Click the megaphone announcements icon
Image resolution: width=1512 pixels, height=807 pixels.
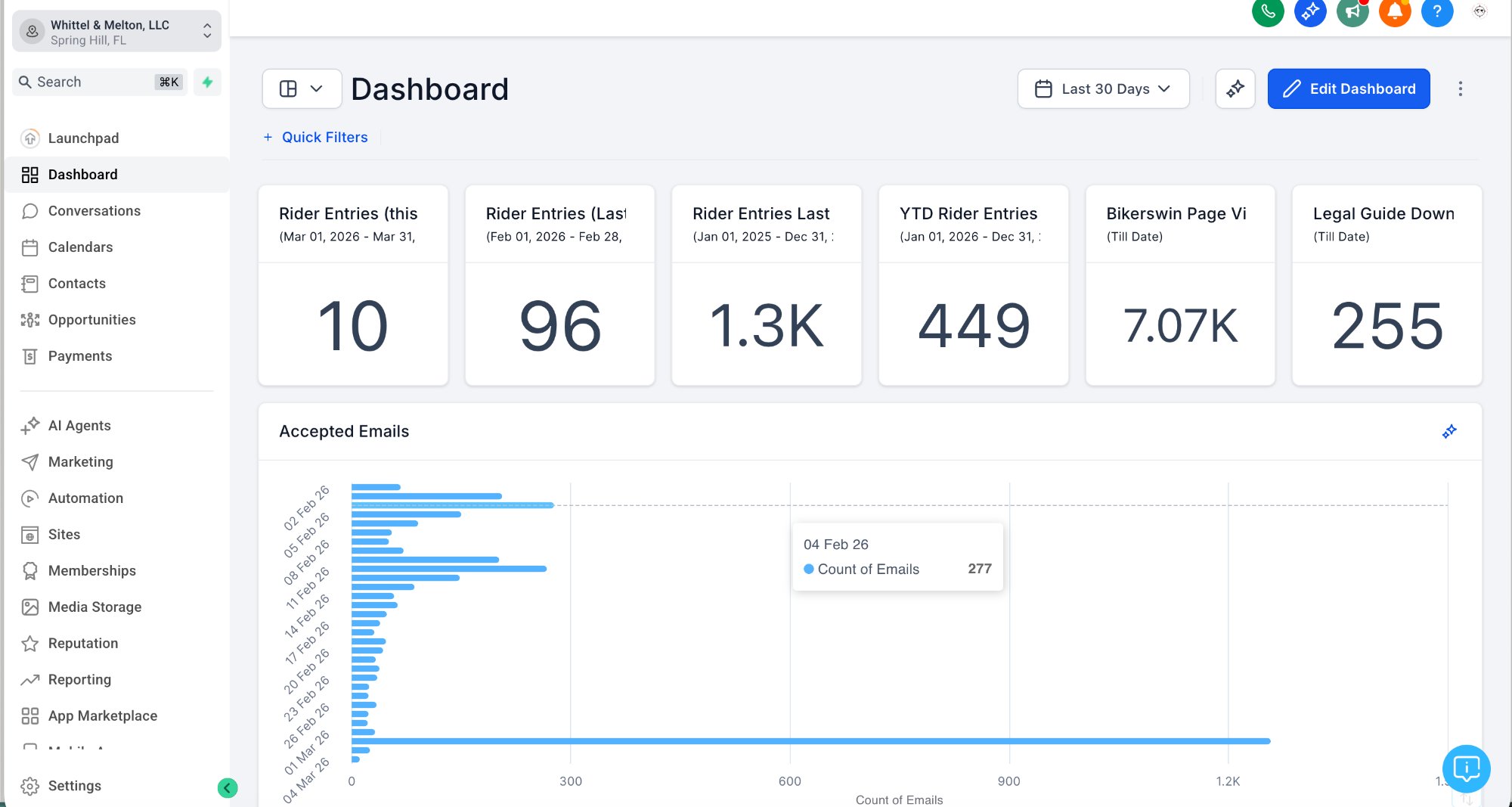click(x=1352, y=11)
